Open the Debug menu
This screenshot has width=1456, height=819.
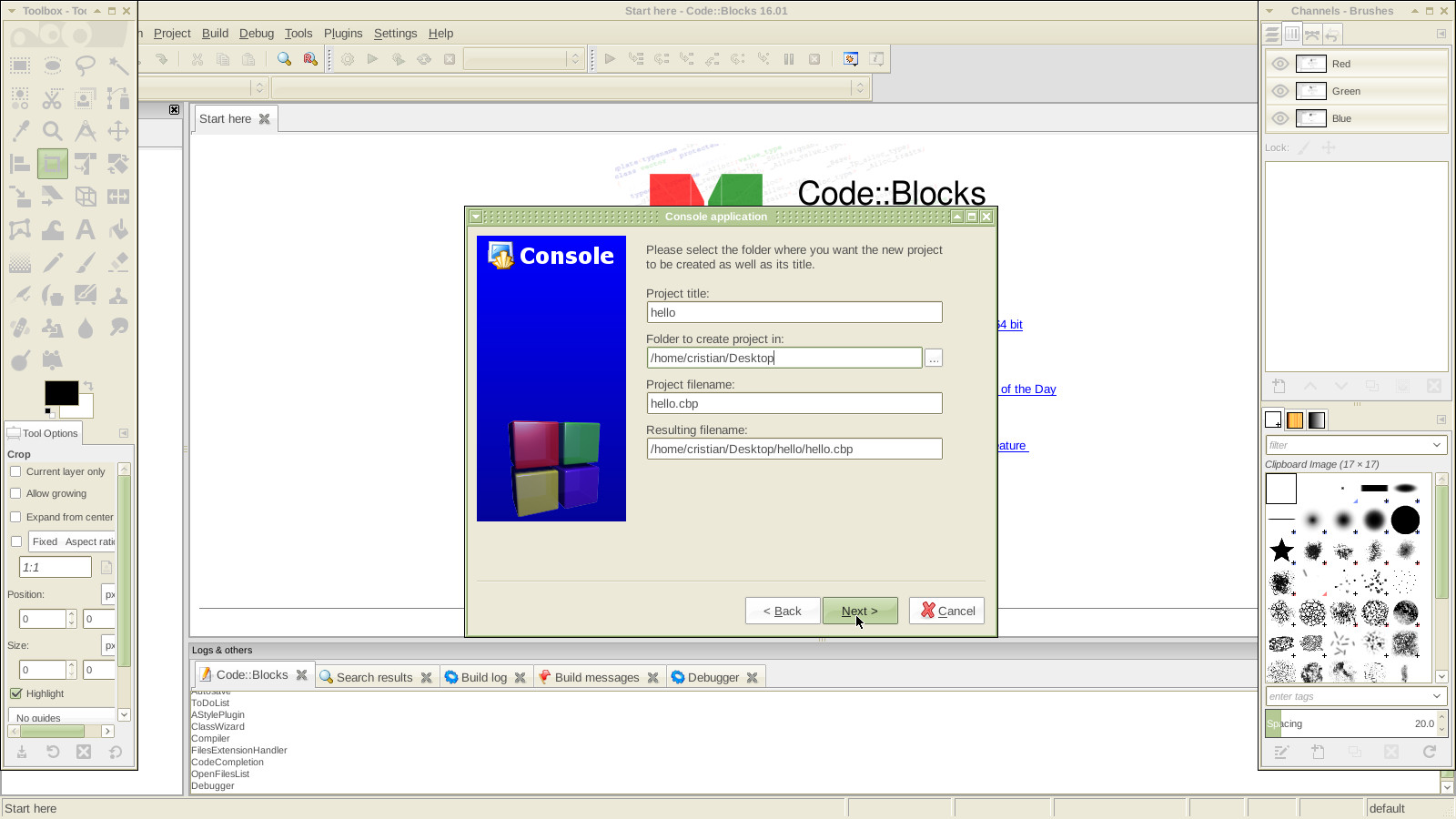pyautogui.click(x=257, y=34)
